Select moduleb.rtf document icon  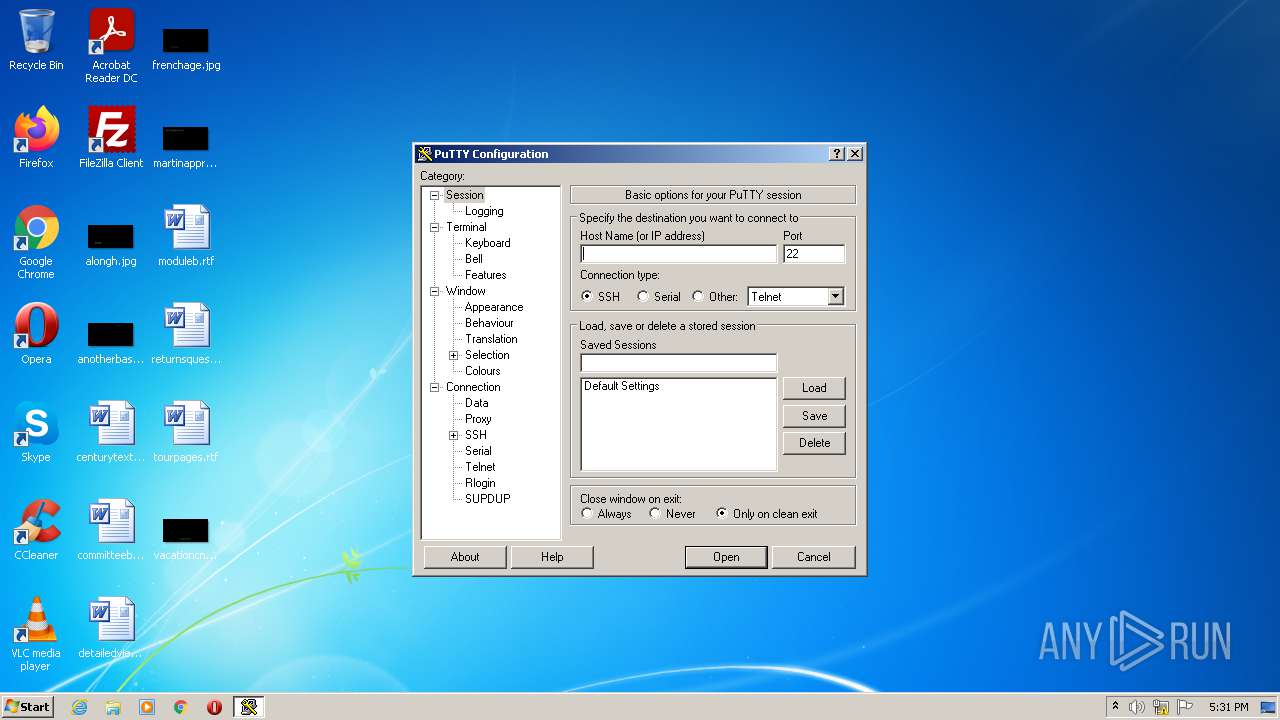click(186, 237)
